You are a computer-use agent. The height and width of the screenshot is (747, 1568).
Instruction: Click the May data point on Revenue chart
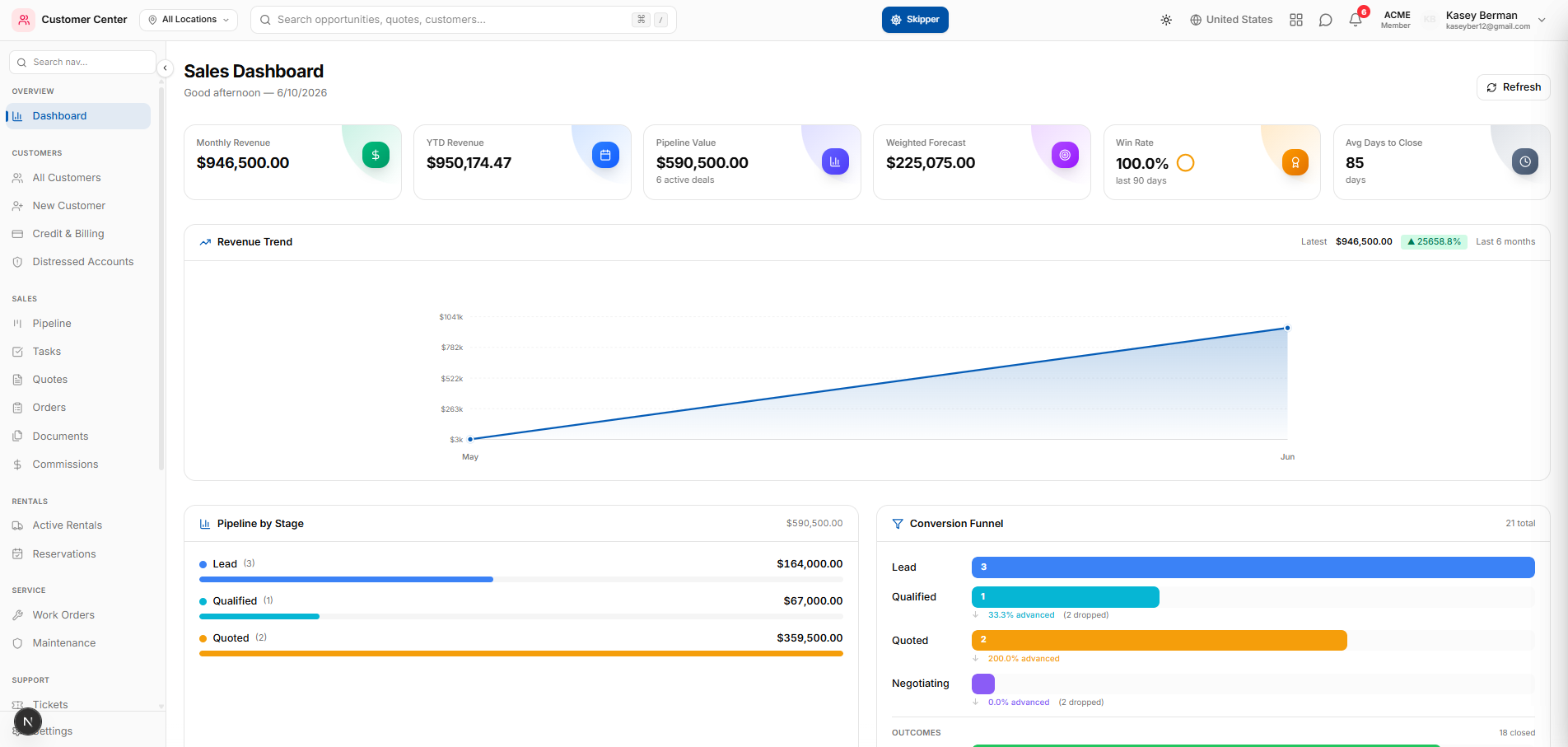[470, 439]
